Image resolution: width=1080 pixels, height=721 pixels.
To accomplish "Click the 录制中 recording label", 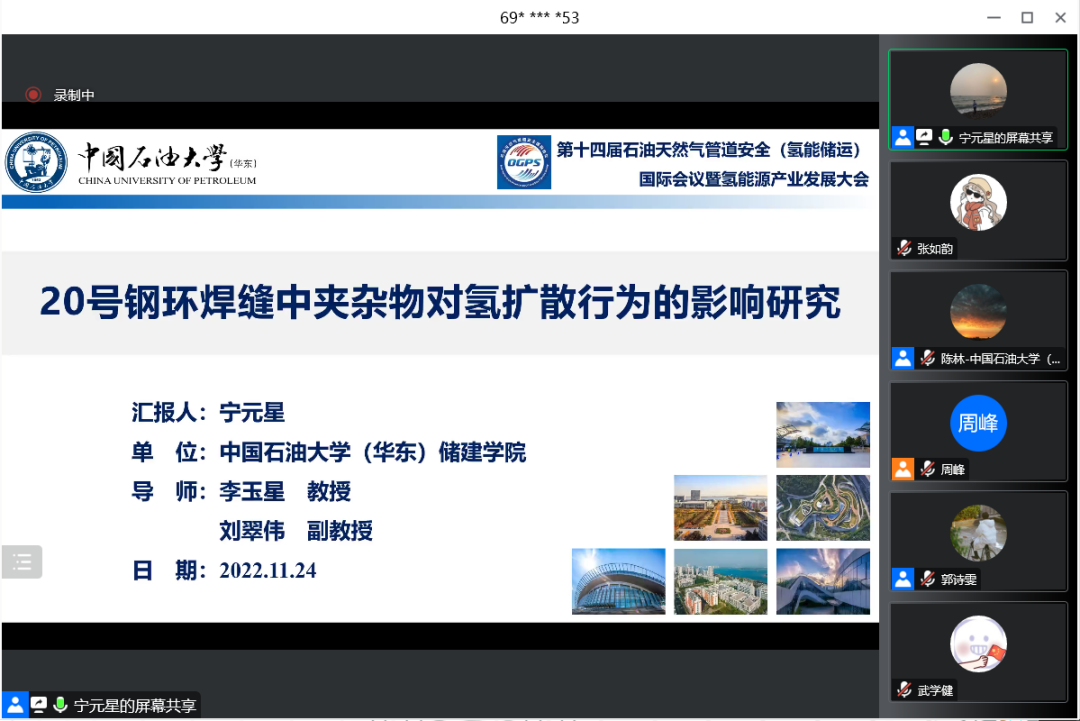I will [x=70, y=94].
